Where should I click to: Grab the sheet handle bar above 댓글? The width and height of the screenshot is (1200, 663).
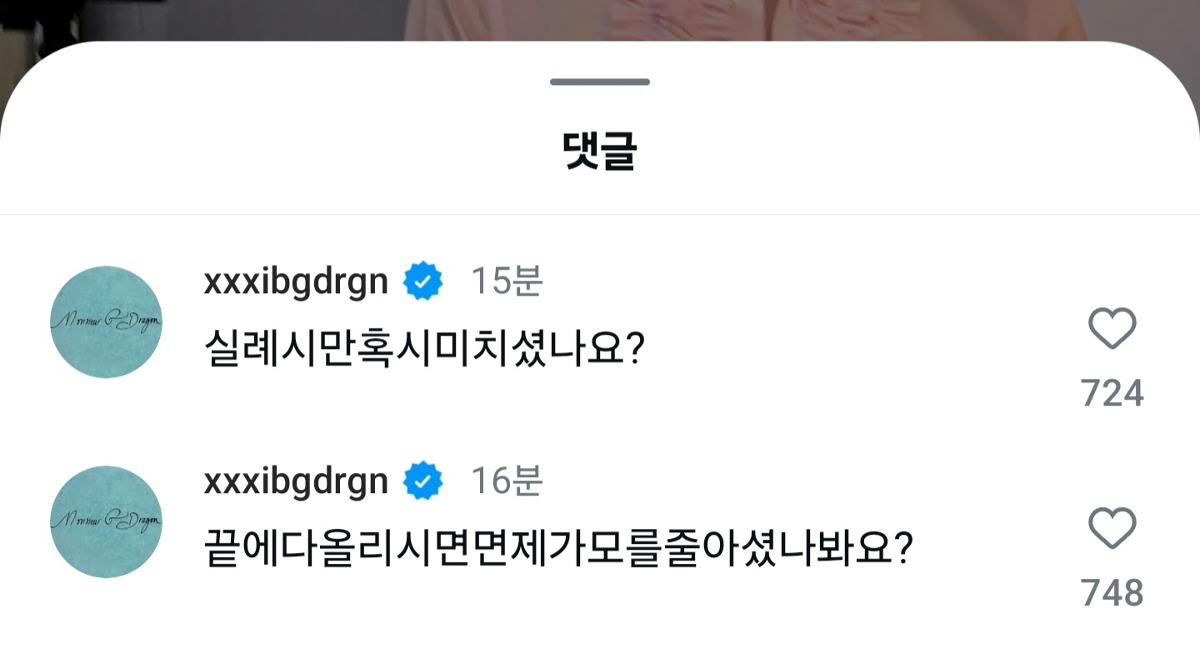coord(600,82)
